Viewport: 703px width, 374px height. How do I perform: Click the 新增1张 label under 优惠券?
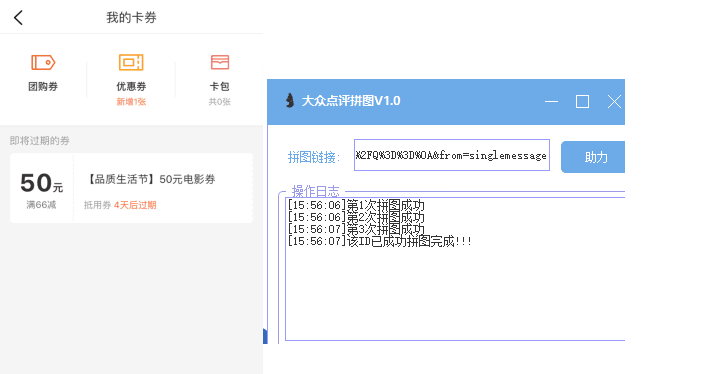[x=131, y=102]
